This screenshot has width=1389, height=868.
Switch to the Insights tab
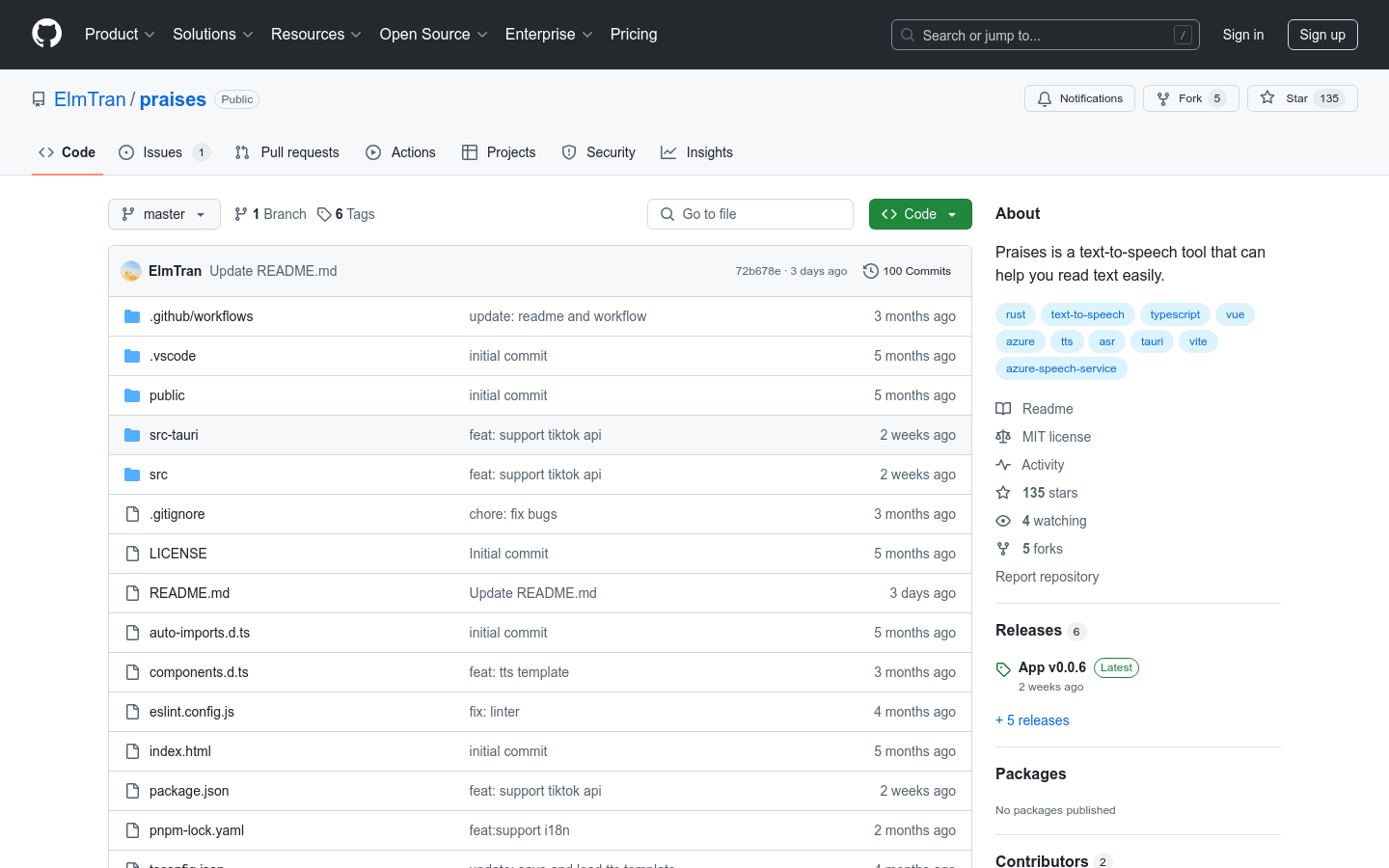point(696,152)
